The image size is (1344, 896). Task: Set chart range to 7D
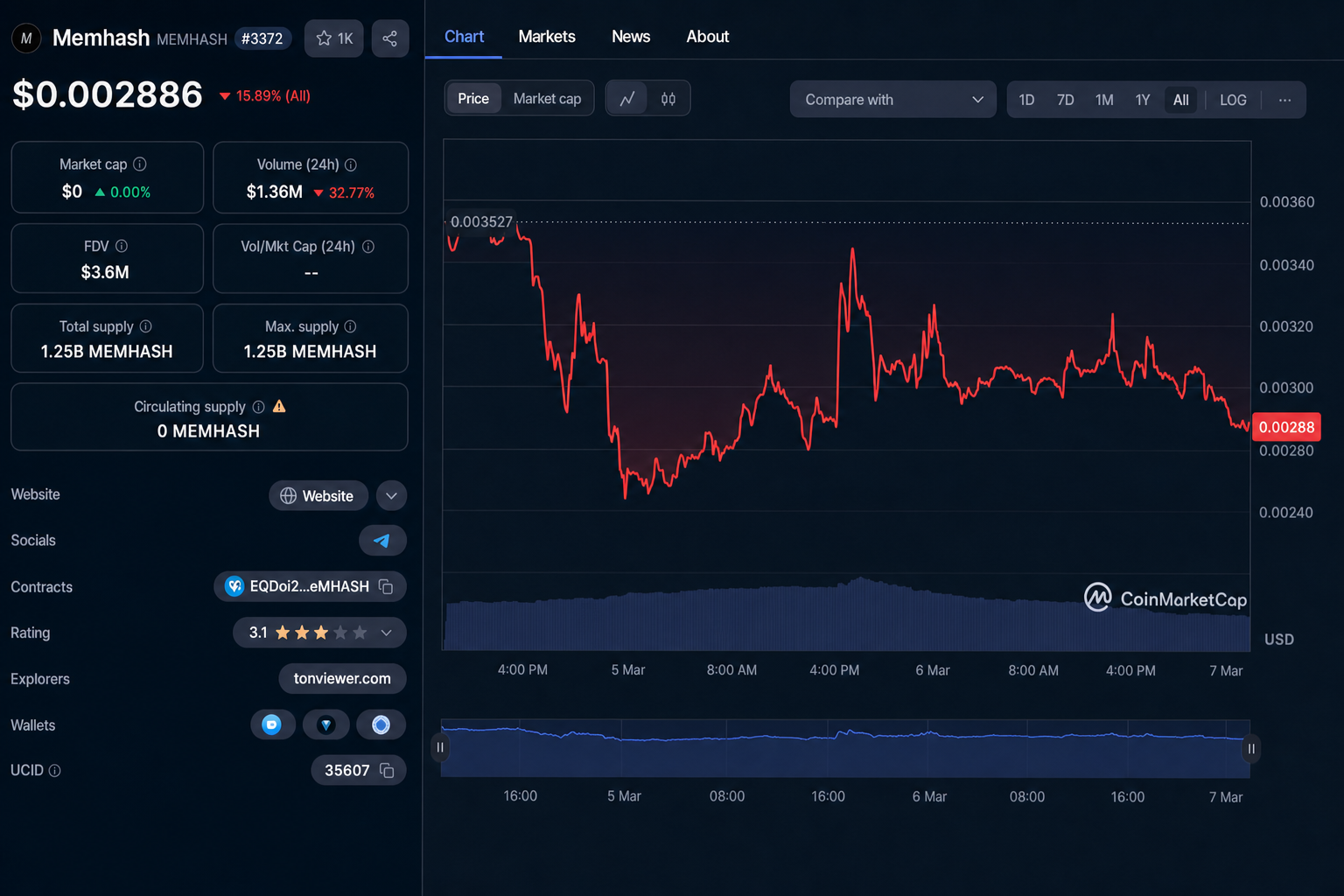(x=1065, y=100)
